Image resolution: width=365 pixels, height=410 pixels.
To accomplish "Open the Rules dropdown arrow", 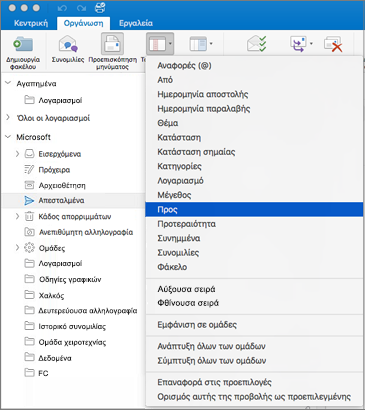I will (311, 44).
